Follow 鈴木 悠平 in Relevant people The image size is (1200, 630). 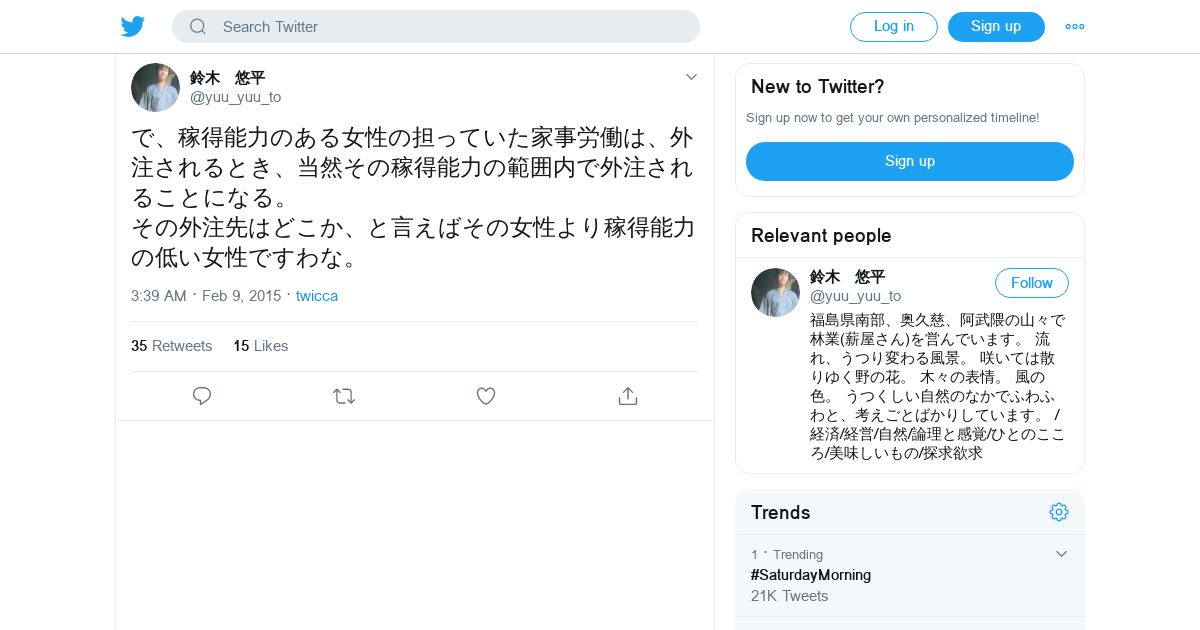point(1032,283)
